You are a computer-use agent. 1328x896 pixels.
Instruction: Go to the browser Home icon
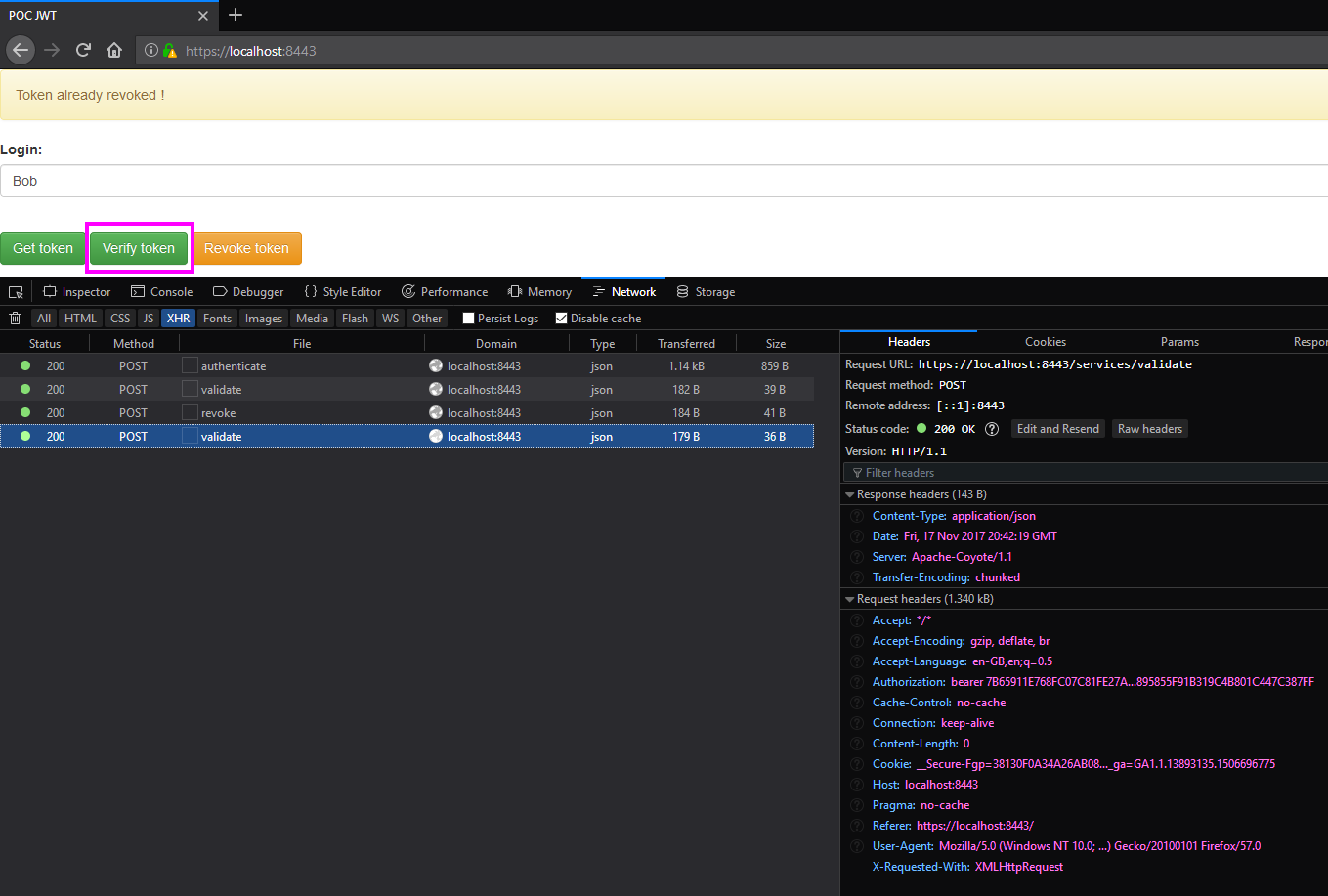coord(114,50)
